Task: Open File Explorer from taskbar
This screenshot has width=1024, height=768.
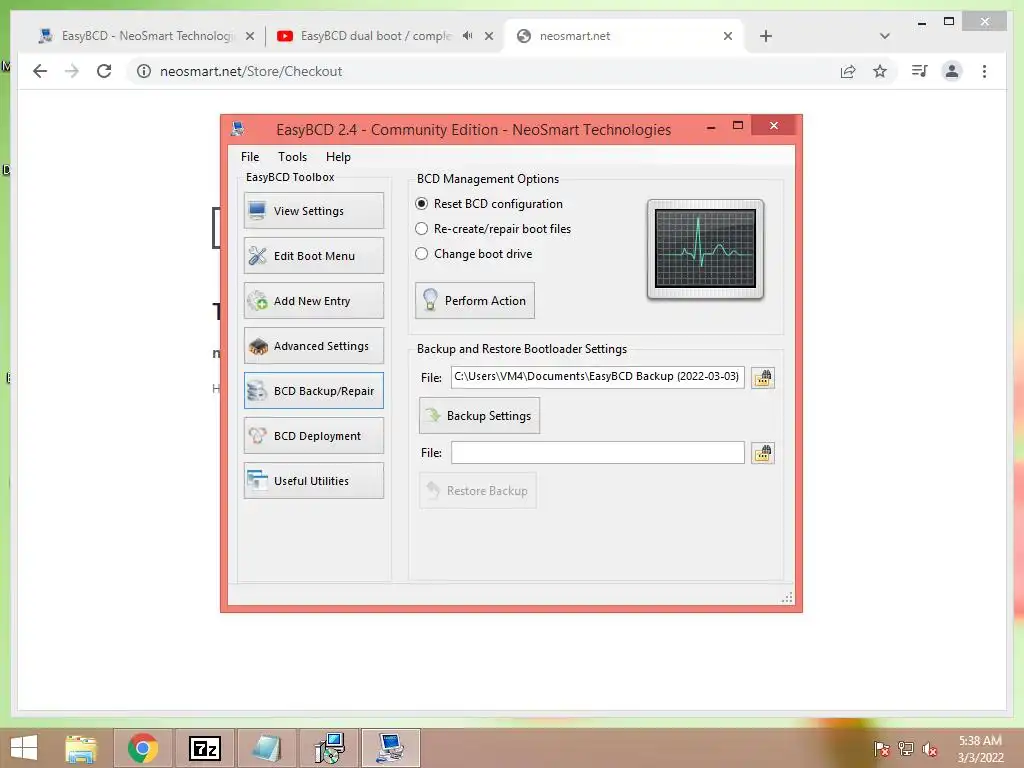Action: (81, 748)
